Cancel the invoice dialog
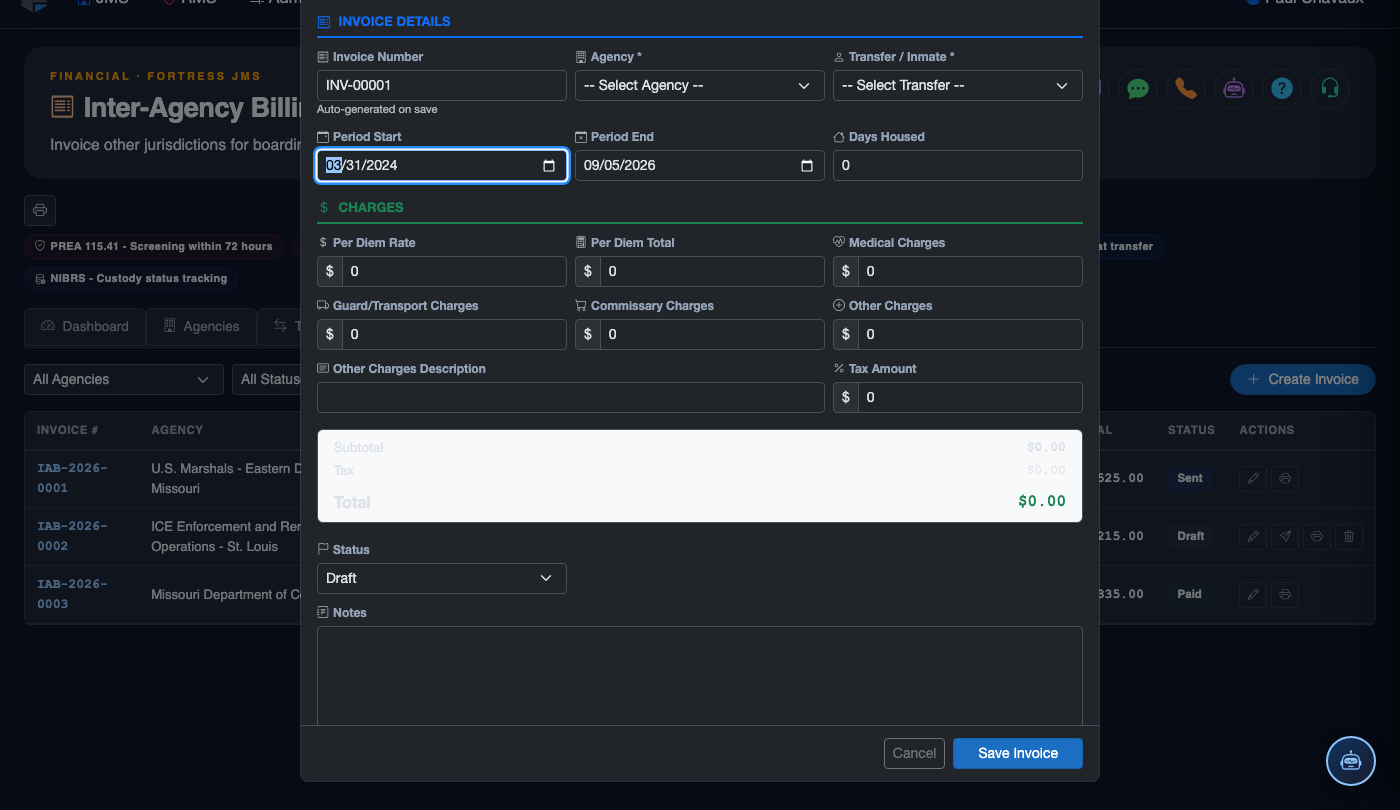Screen dimensions: 1400x810 915,754
